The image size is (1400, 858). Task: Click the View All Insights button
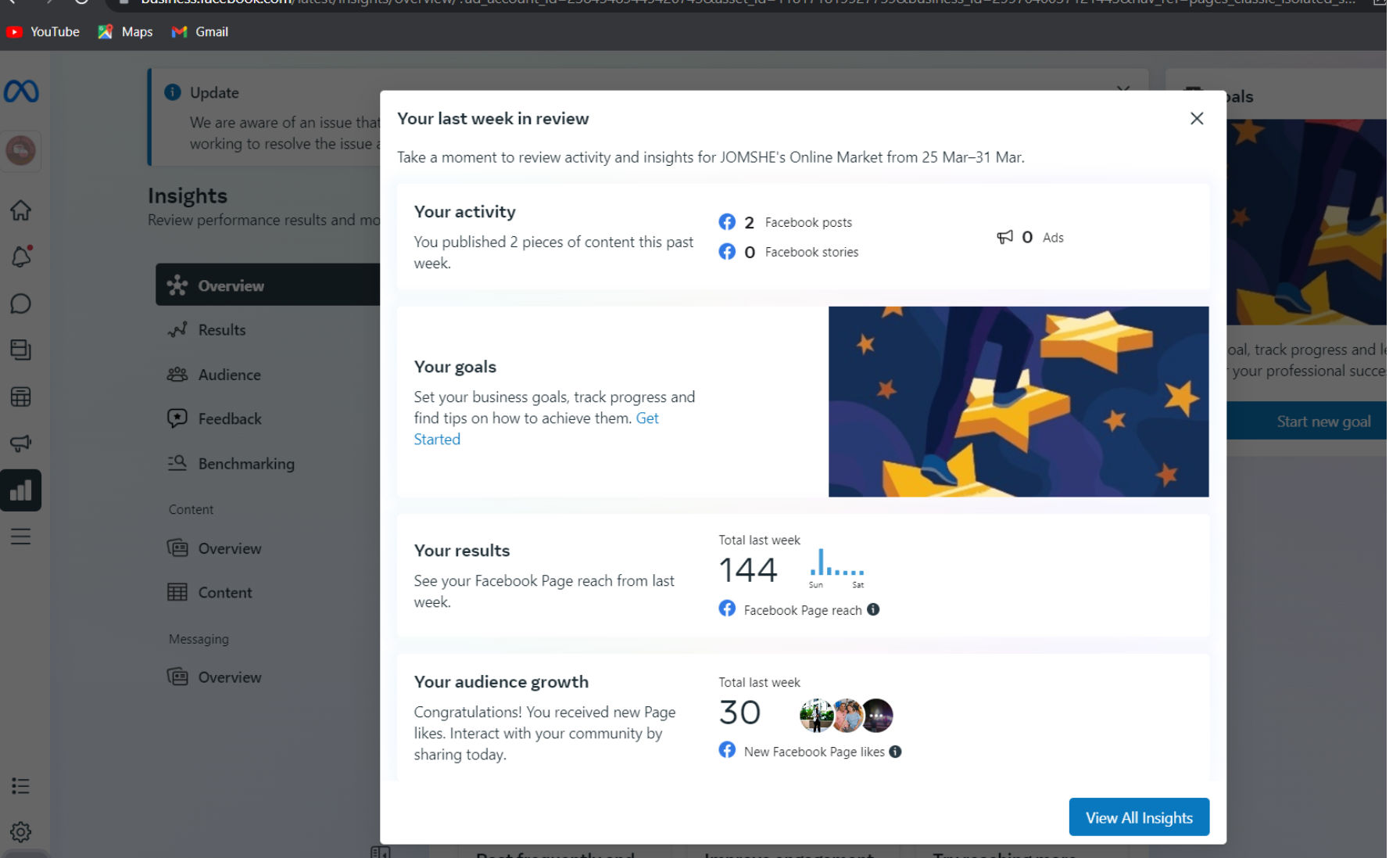1139,817
